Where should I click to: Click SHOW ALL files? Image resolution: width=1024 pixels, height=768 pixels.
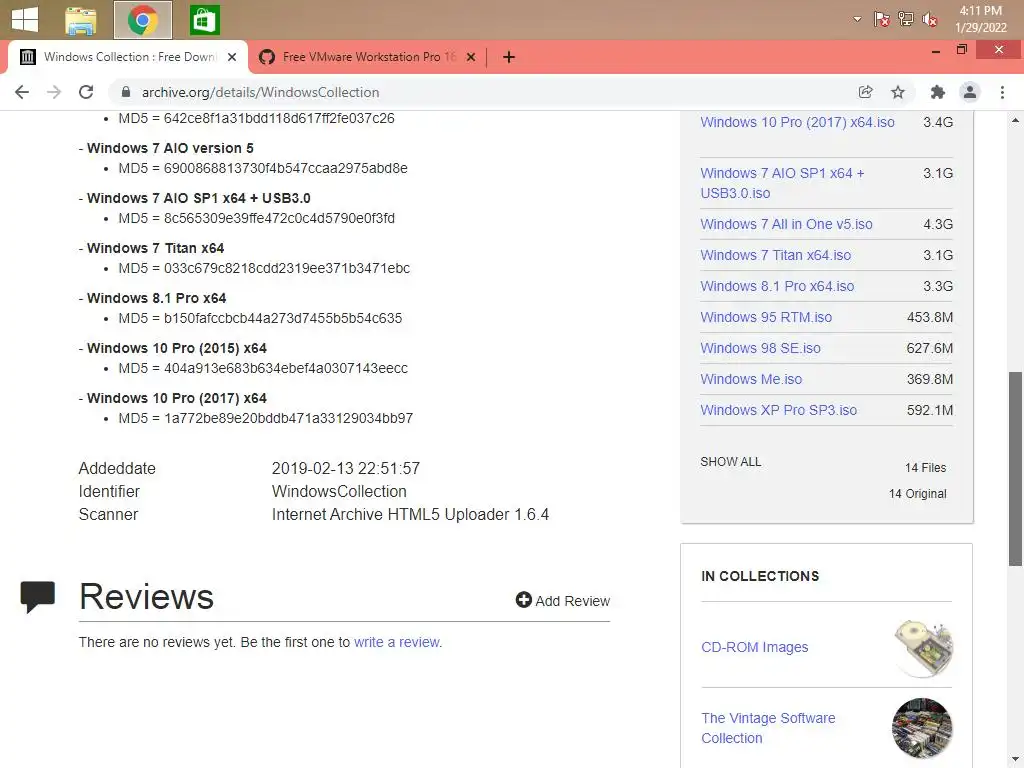(x=731, y=462)
